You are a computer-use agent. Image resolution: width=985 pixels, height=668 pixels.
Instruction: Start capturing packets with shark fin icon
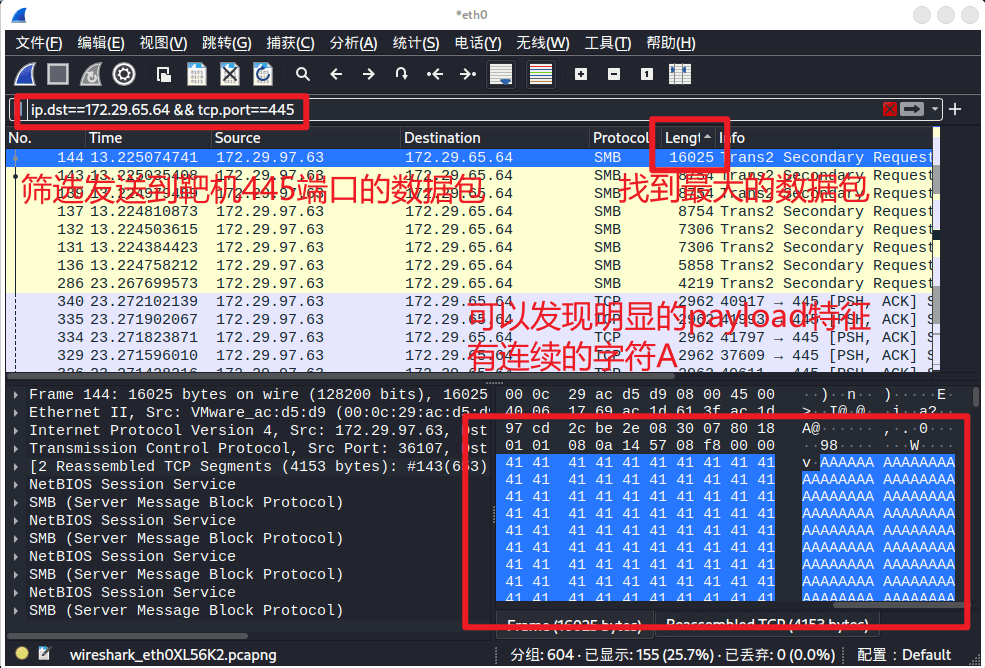(x=26, y=74)
